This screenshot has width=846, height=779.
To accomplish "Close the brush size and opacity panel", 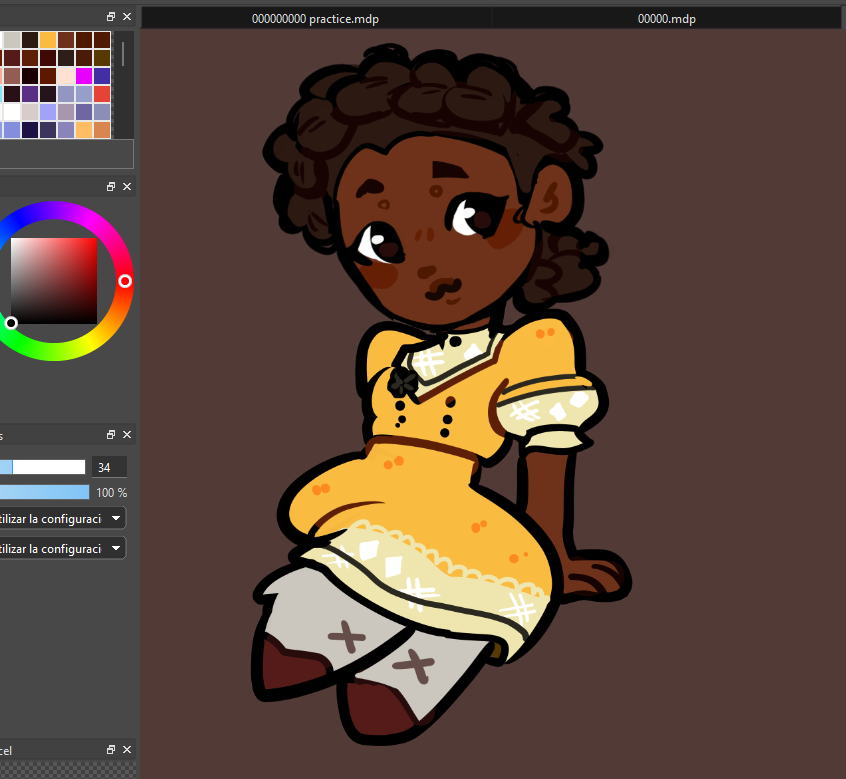I will coord(127,435).
